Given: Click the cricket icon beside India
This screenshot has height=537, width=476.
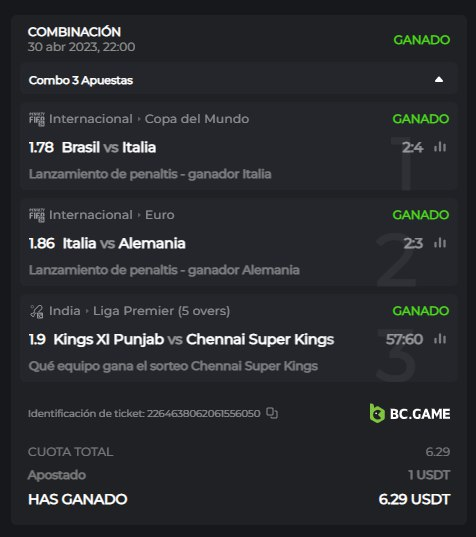Looking at the screenshot, I should [37, 311].
